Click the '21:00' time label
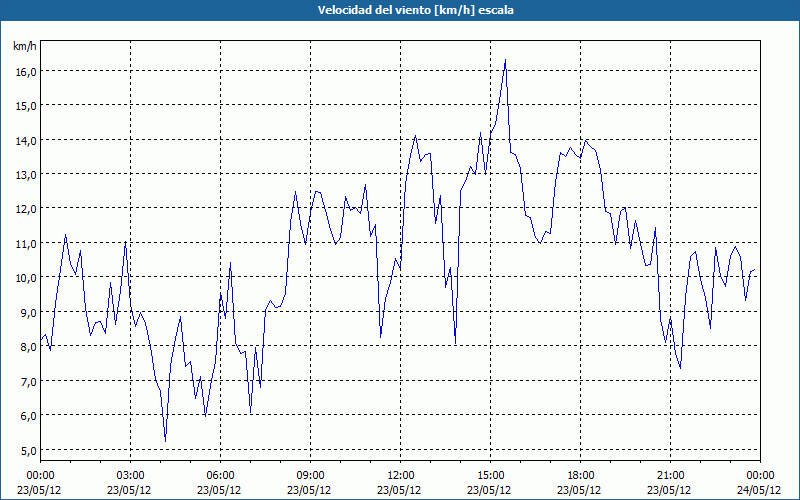Viewport: 800px width, 500px height. point(670,476)
